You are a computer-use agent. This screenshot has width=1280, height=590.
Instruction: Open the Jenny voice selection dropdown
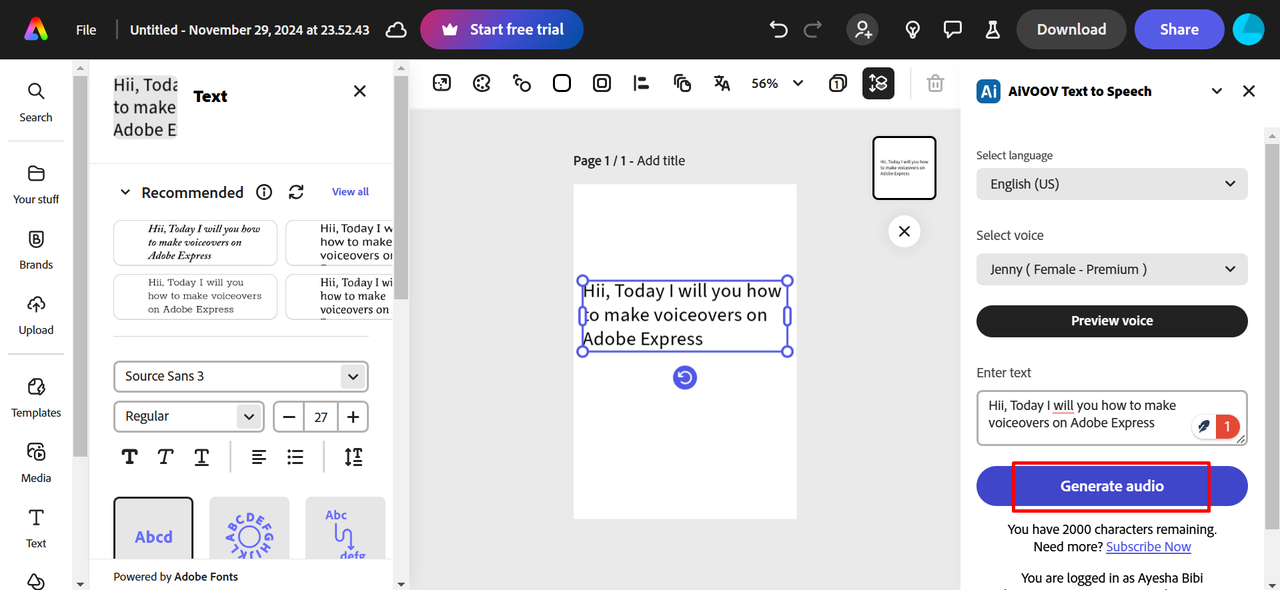click(1112, 269)
